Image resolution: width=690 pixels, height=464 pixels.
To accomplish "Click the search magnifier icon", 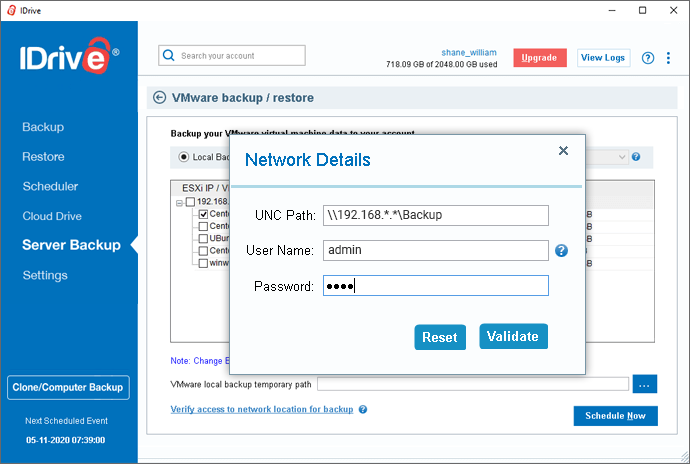I will click(x=169, y=55).
